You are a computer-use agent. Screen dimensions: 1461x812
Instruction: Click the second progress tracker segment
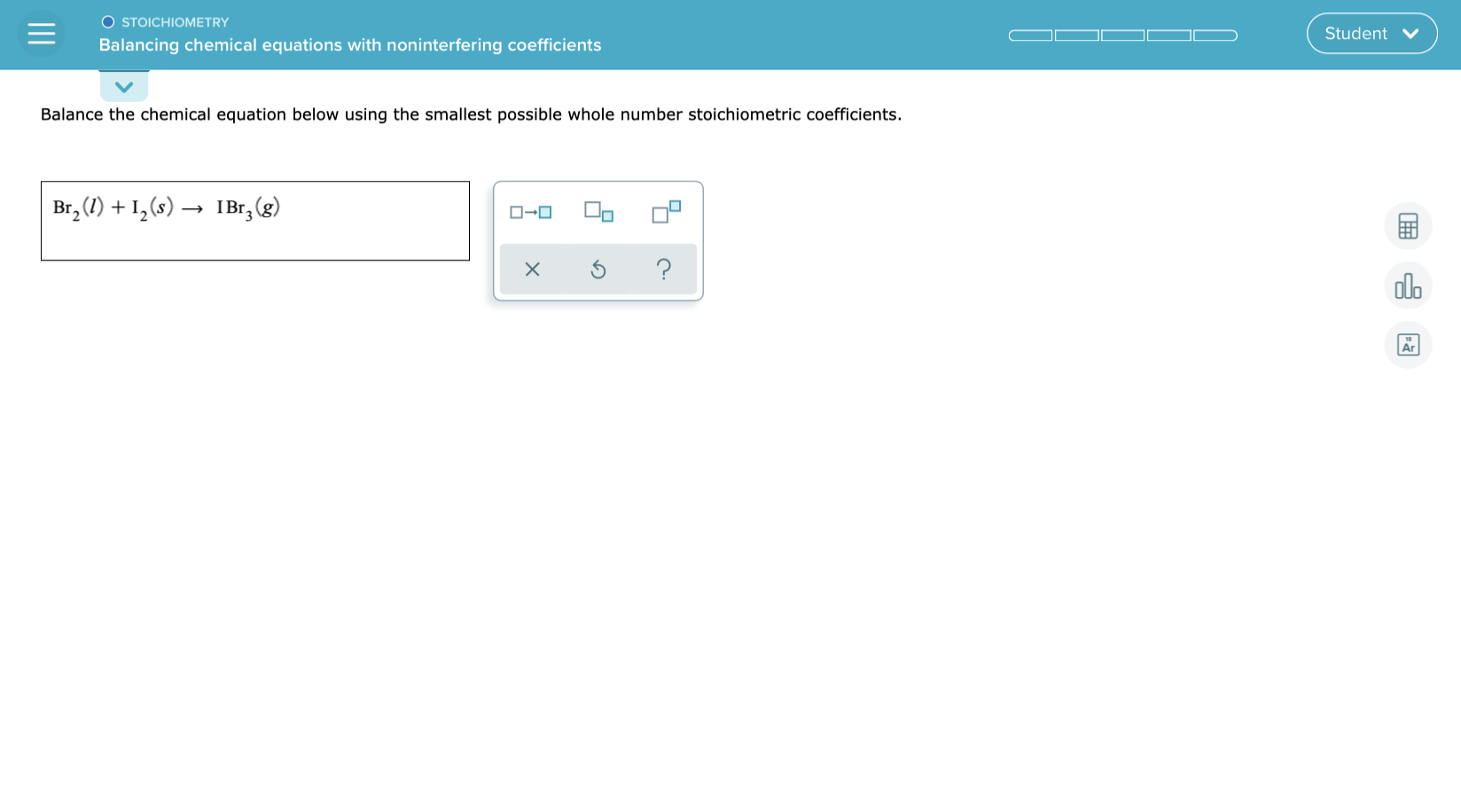click(x=1076, y=35)
